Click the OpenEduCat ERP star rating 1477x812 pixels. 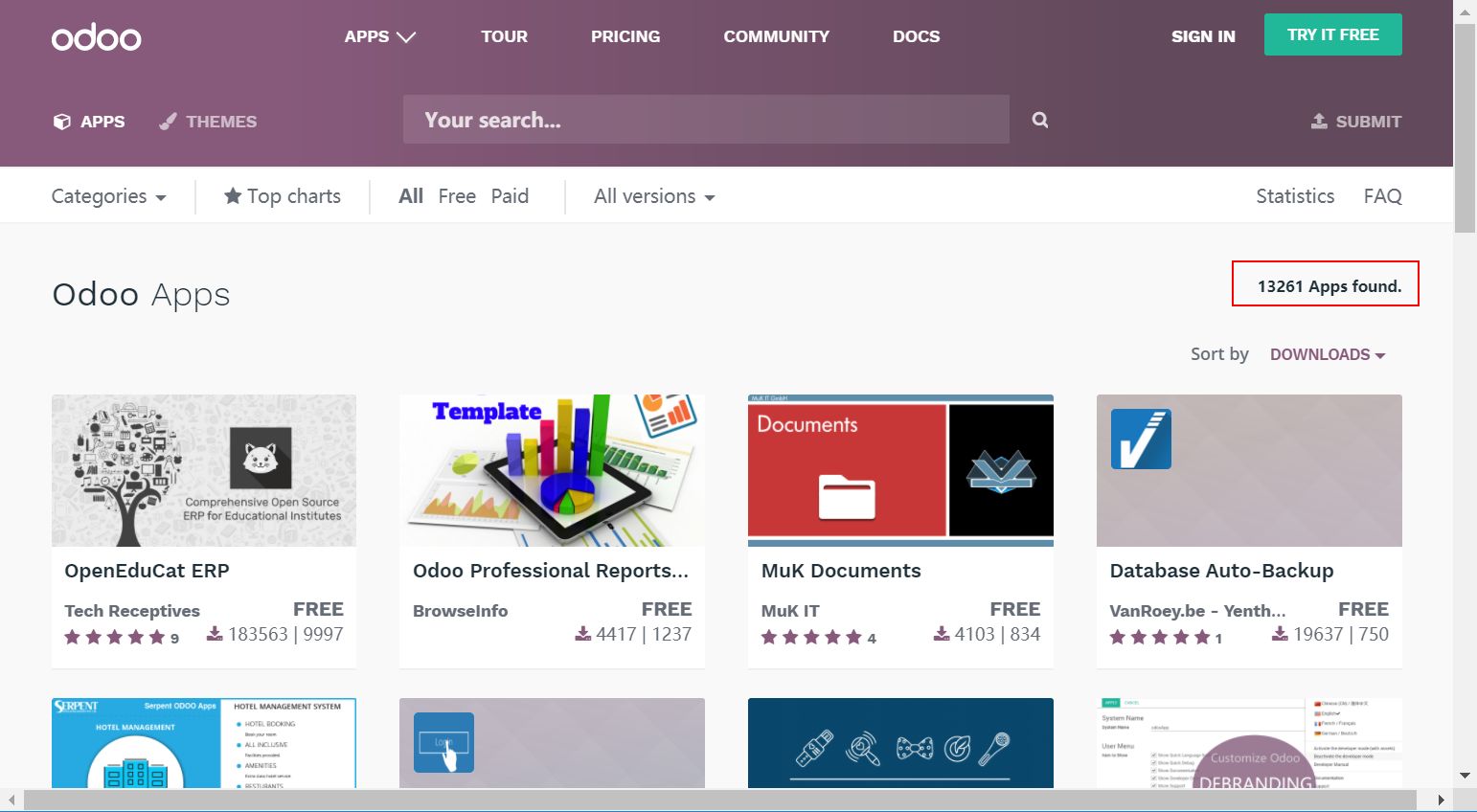(115, 638)
